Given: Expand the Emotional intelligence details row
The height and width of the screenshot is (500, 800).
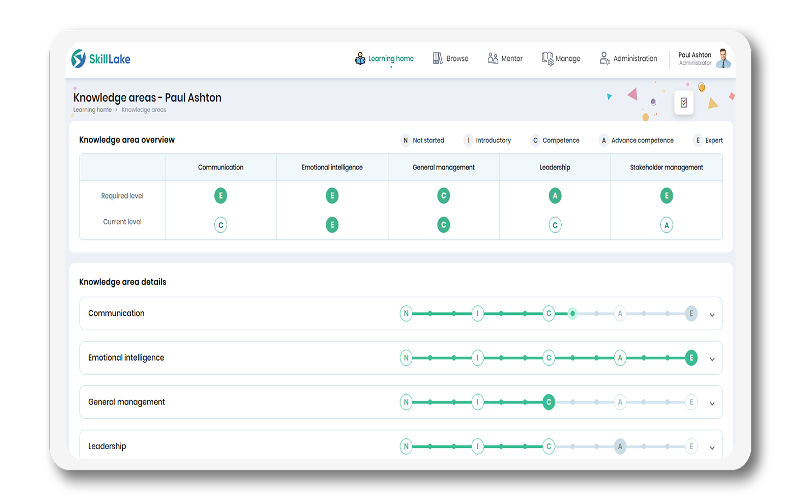Looking at the screenshot, I should 712,358.
